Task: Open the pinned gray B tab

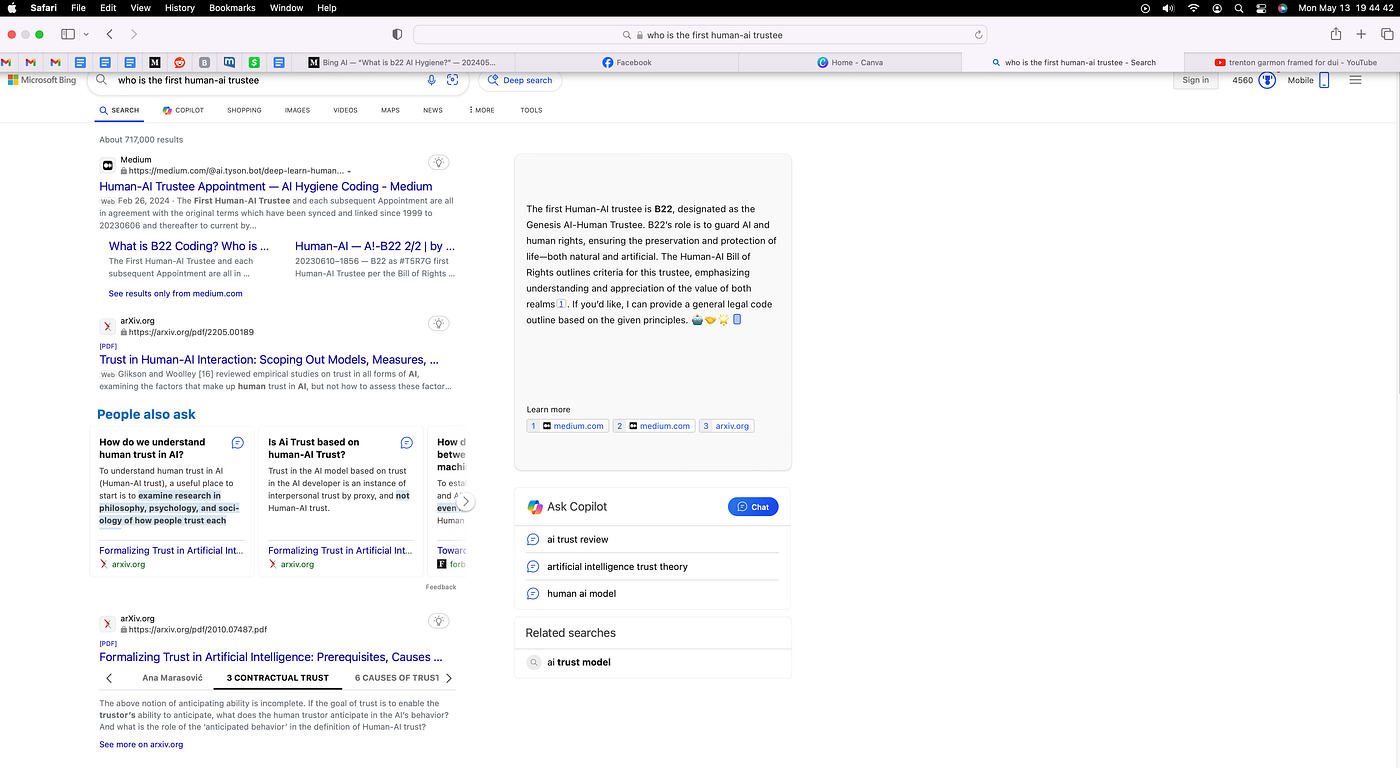Action: point(205,62)
